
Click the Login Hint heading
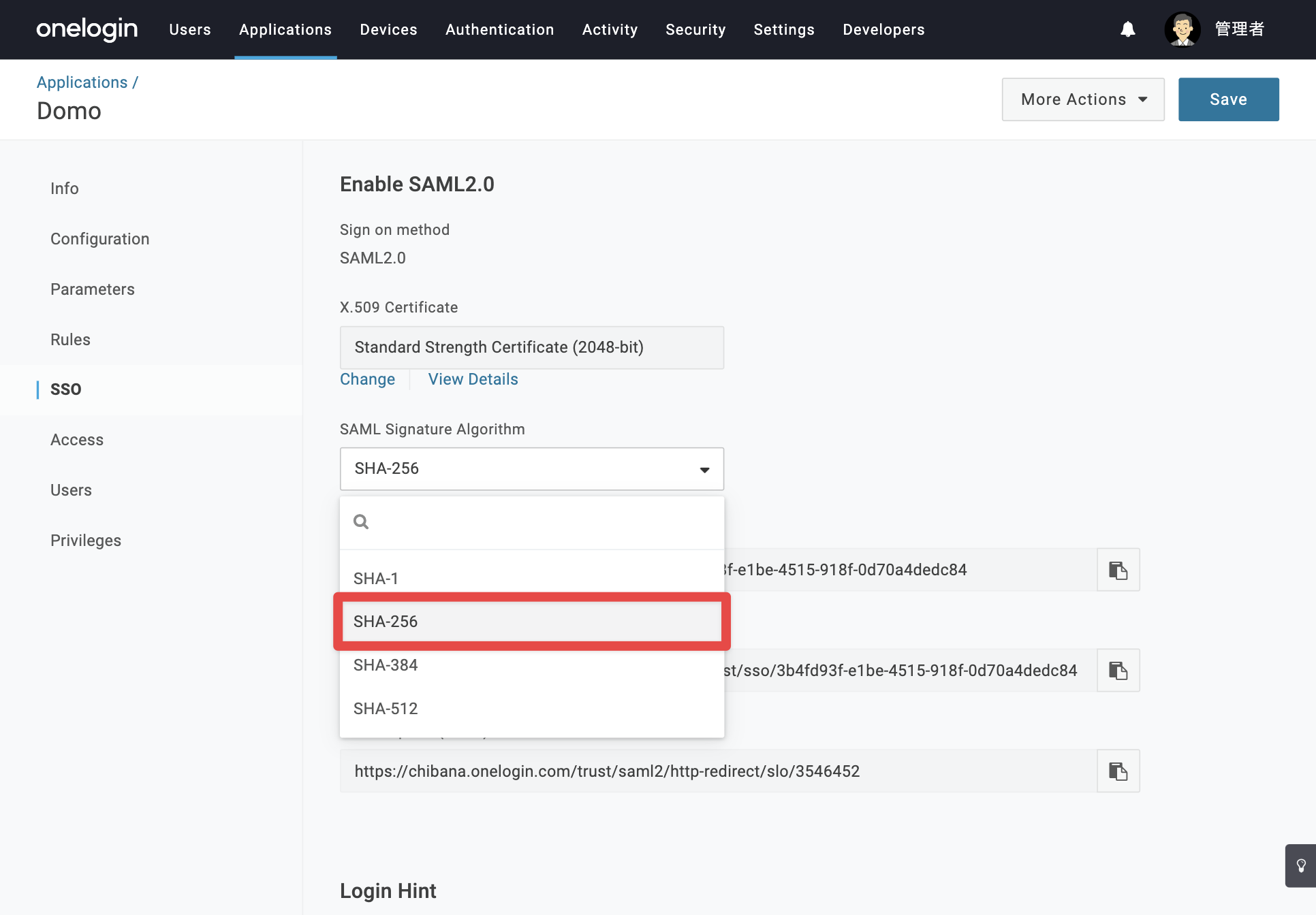click(x=388, y=891)
